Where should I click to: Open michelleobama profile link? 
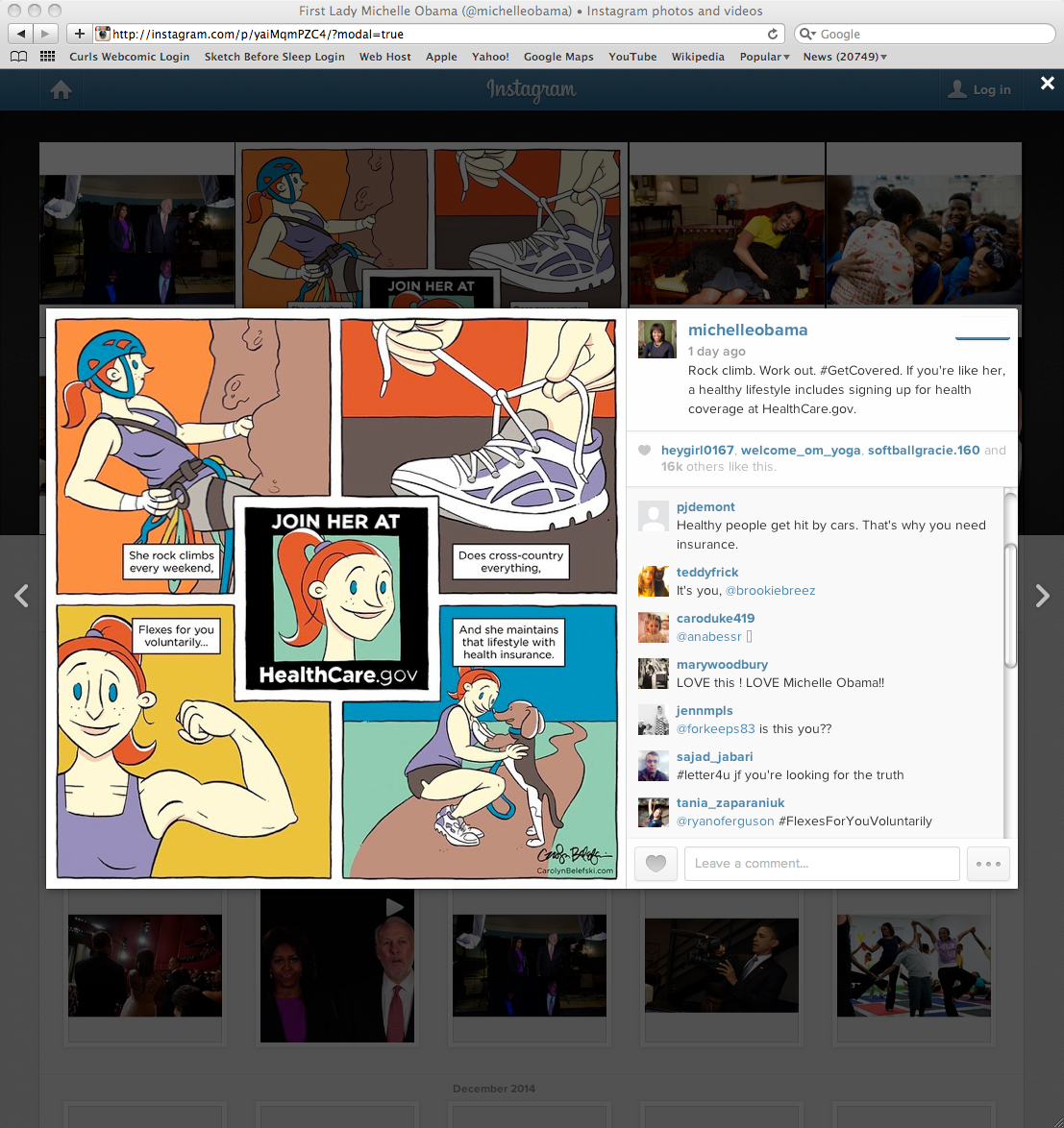(x=748, y=331)
